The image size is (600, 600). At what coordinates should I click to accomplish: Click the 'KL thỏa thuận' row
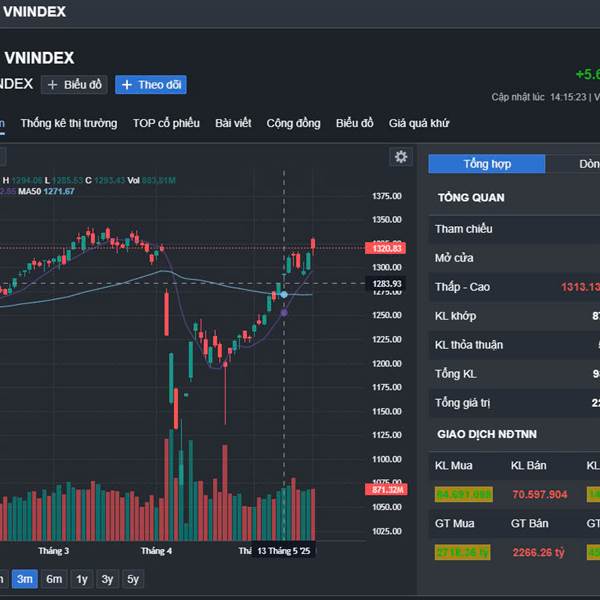click(514, 345)
